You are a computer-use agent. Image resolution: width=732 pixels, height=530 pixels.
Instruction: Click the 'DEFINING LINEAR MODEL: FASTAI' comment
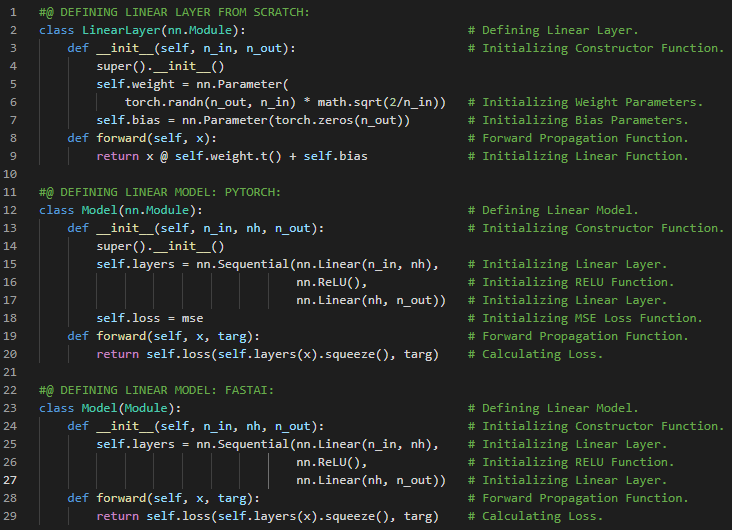coord(156,390)
